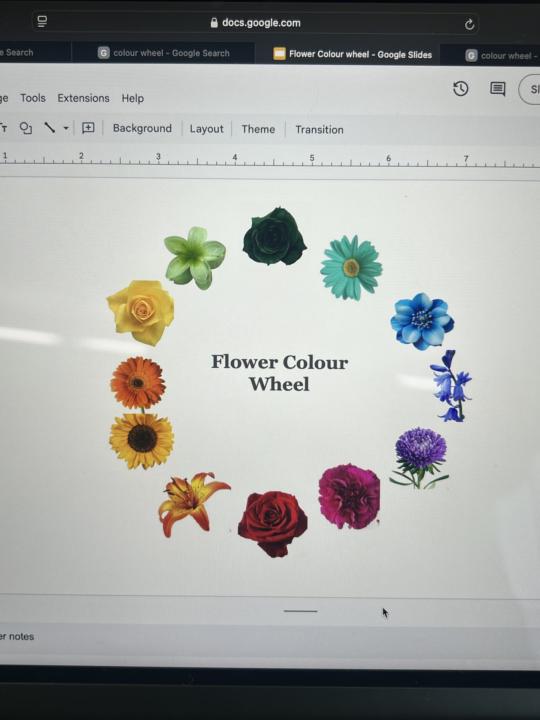Click the speaker notes area
Image resolution: width=540 pixels, height=720 pixels.
pyautogui.click(x=270, y=644)
